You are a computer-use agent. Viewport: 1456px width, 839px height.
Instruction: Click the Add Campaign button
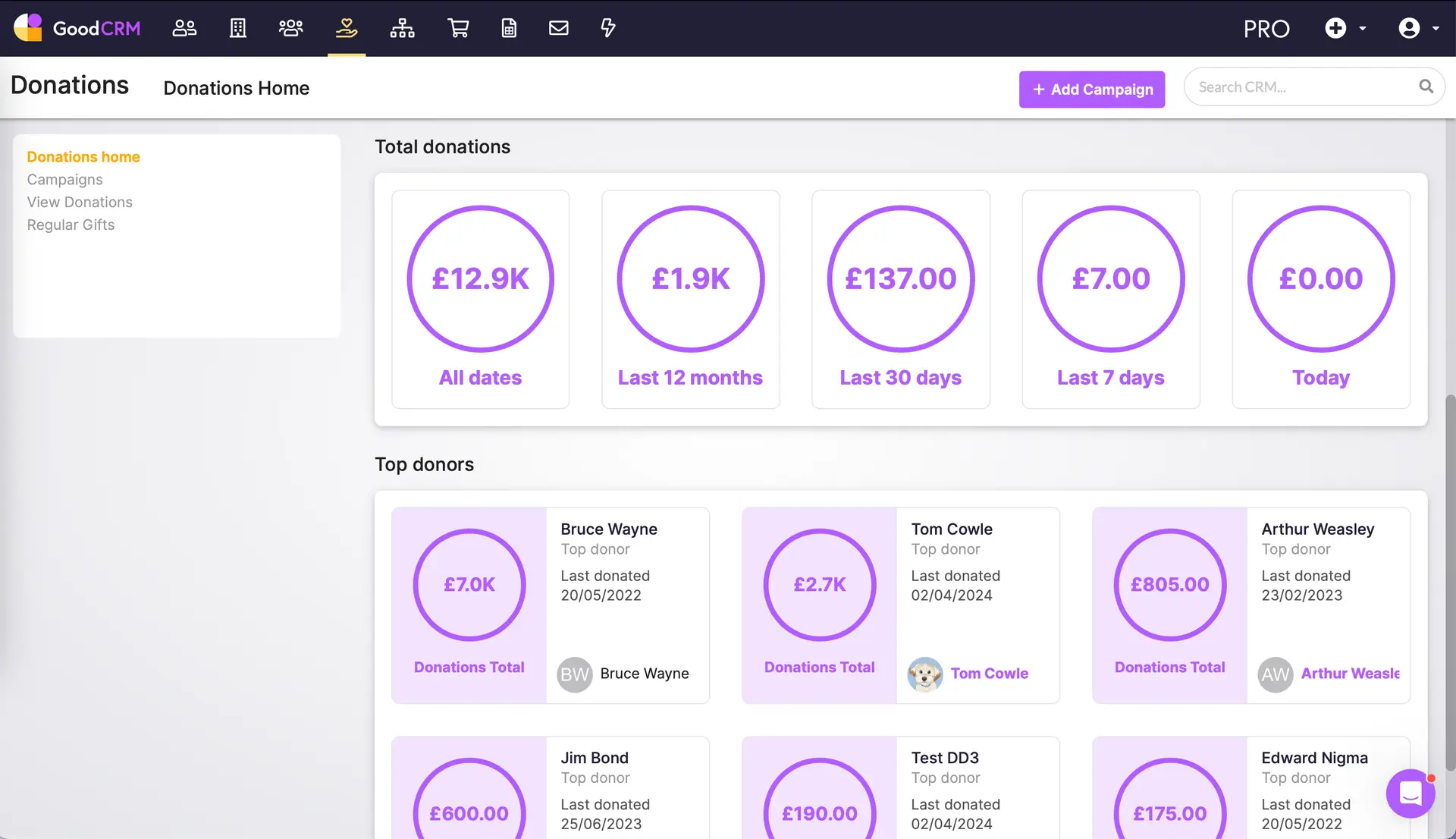point(1092,90)
